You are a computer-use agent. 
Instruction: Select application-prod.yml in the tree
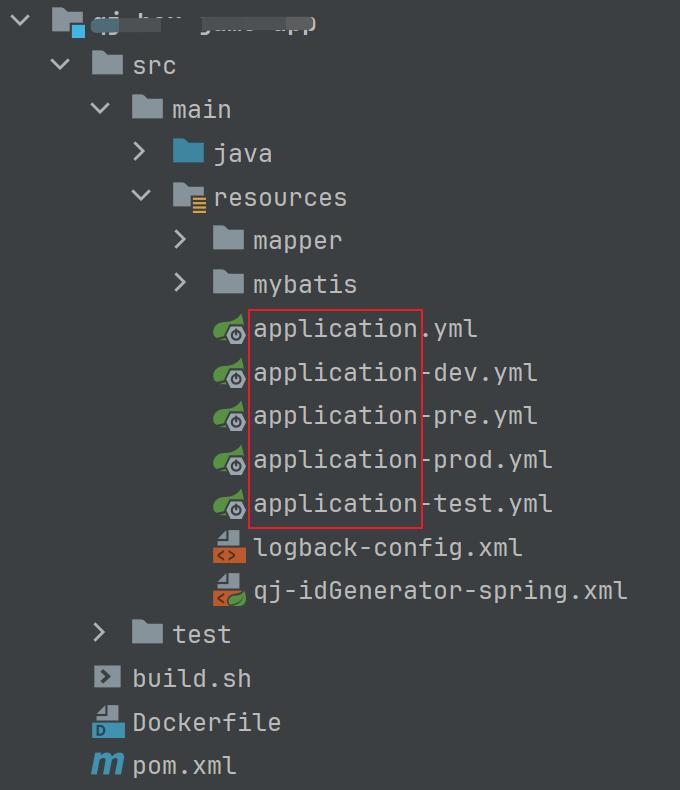click(x=402, y=460)
